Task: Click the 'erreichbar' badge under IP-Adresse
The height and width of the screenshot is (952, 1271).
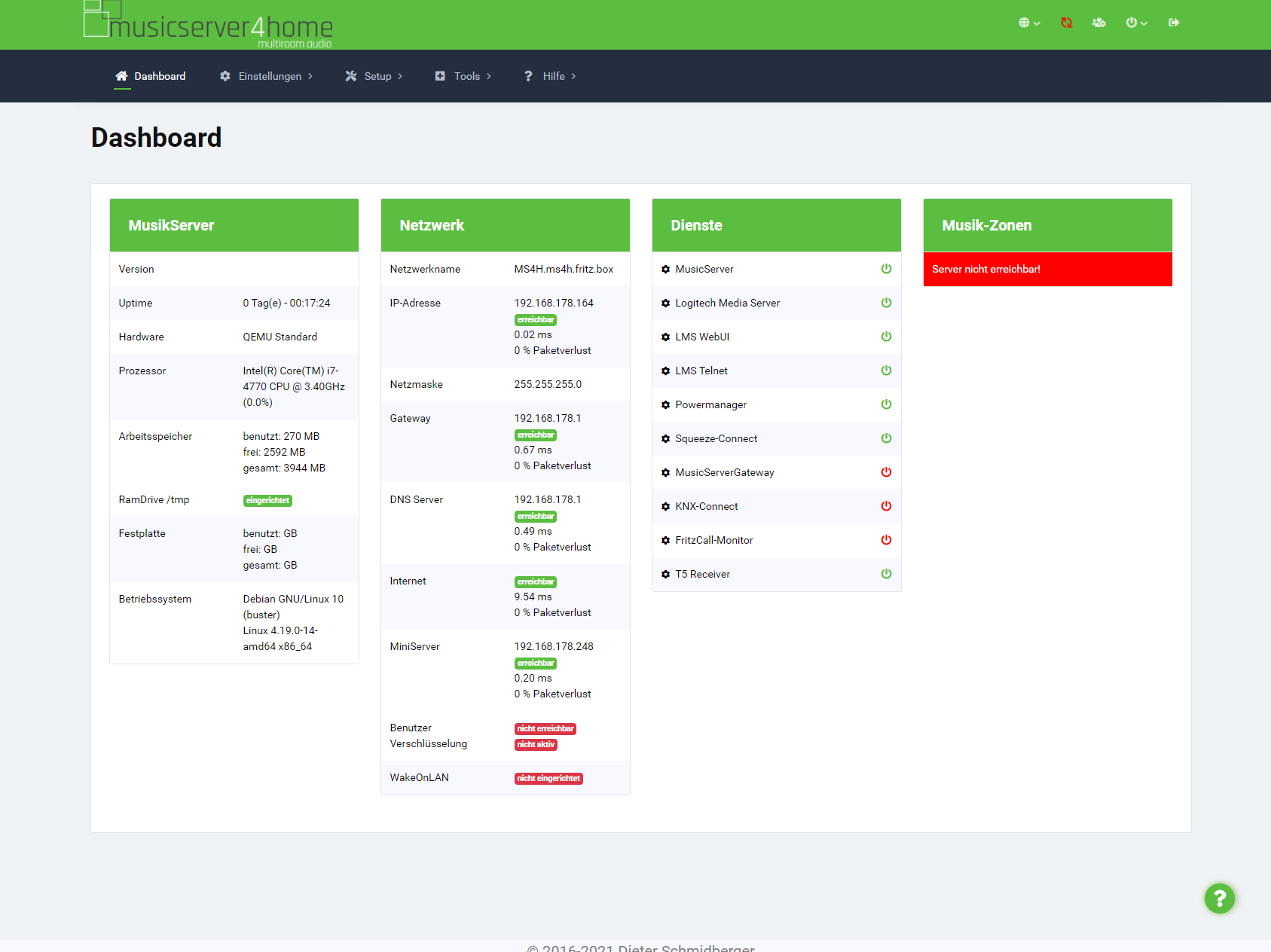Action: (x=536, y=320)
